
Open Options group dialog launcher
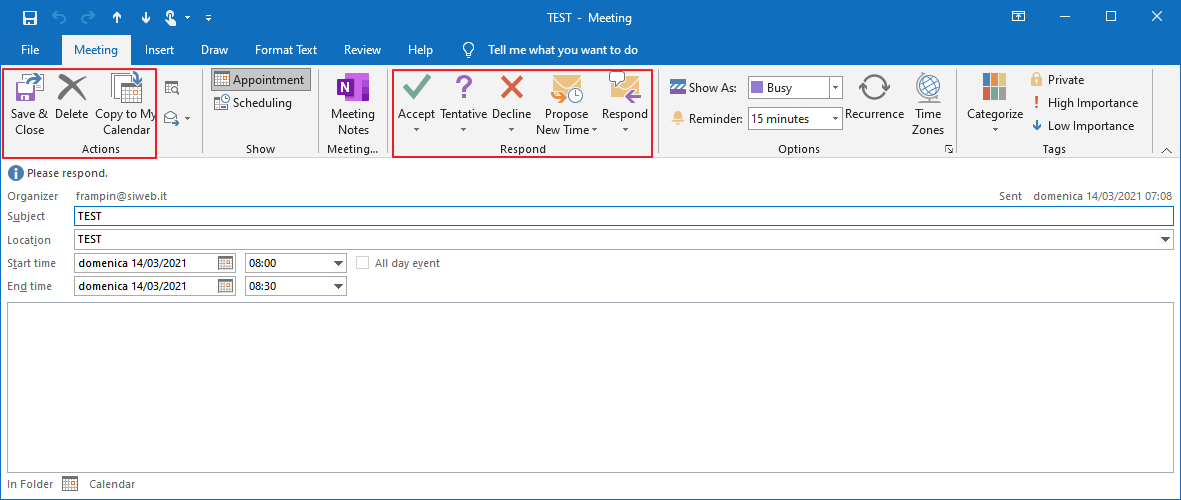click(x=949, y=150)
